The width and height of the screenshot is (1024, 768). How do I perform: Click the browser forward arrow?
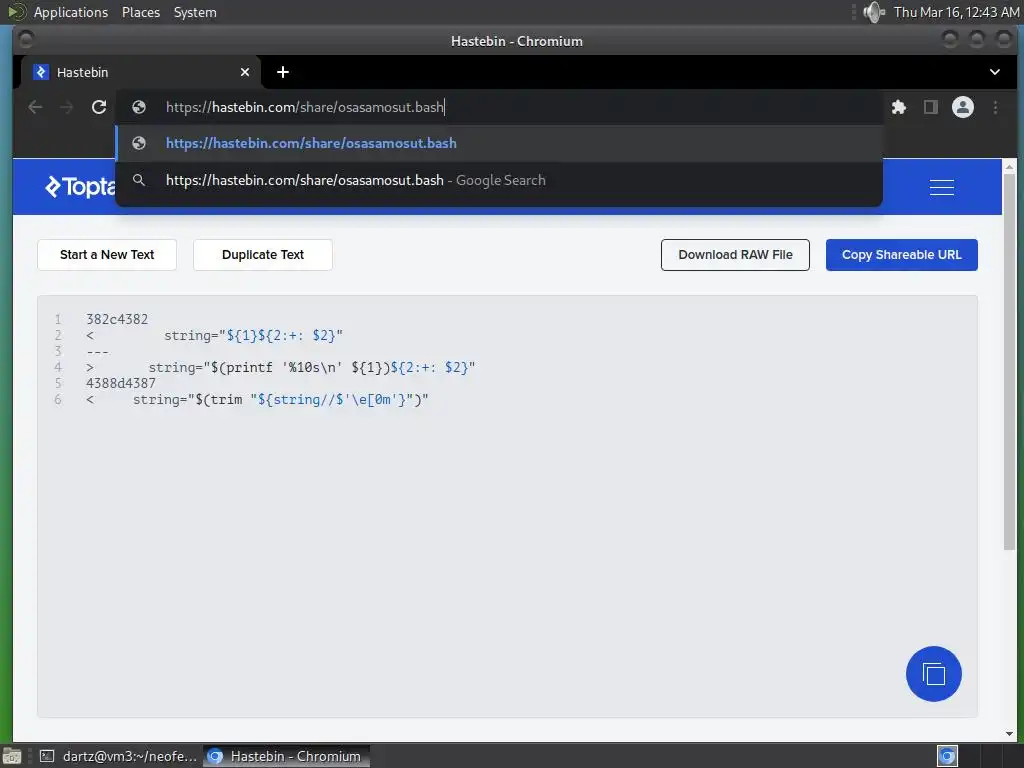(x=67, y=107)
